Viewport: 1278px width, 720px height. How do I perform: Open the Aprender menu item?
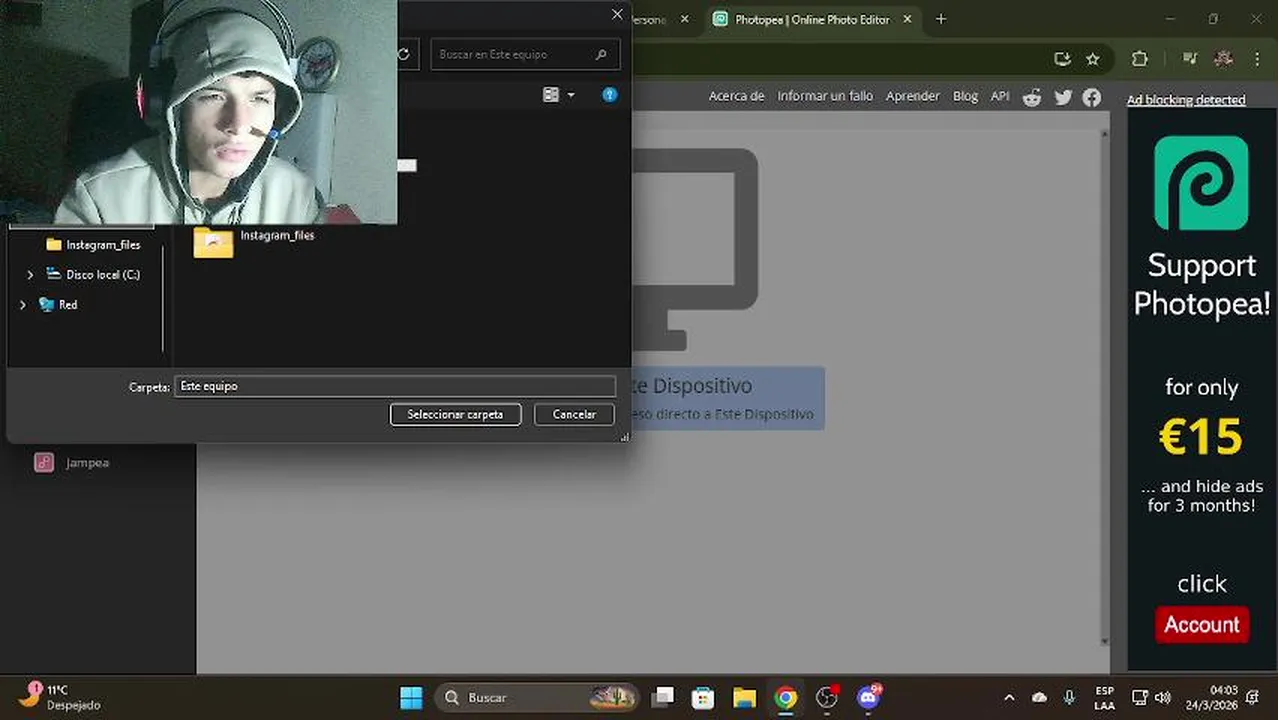pos(912,96)
